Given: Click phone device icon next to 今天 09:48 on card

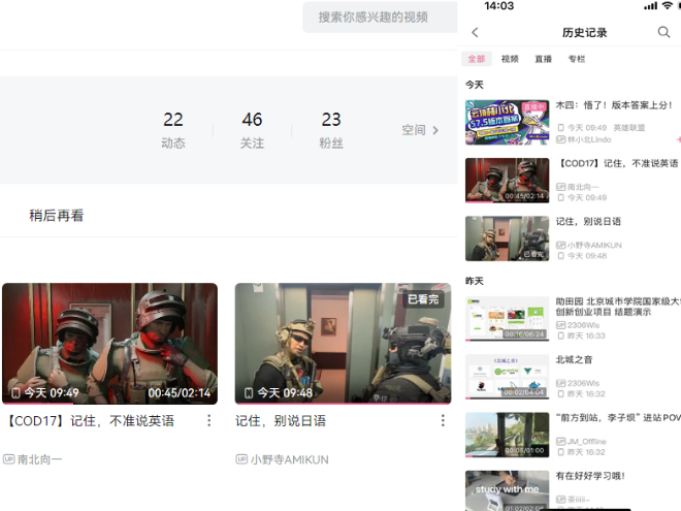Looking at the screenshot, I should pos(248,393).
